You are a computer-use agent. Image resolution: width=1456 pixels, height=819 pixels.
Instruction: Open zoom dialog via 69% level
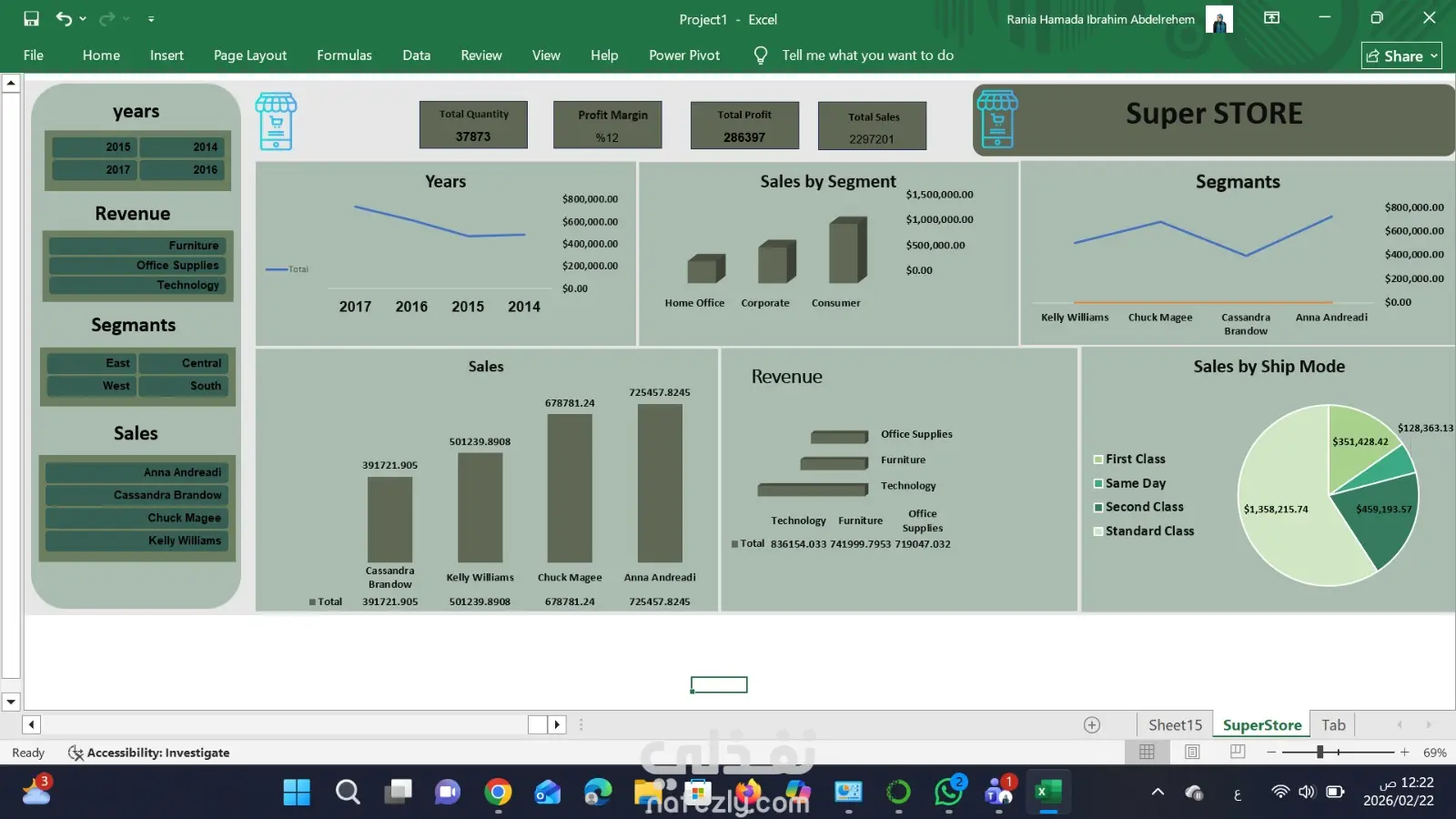1434,753
